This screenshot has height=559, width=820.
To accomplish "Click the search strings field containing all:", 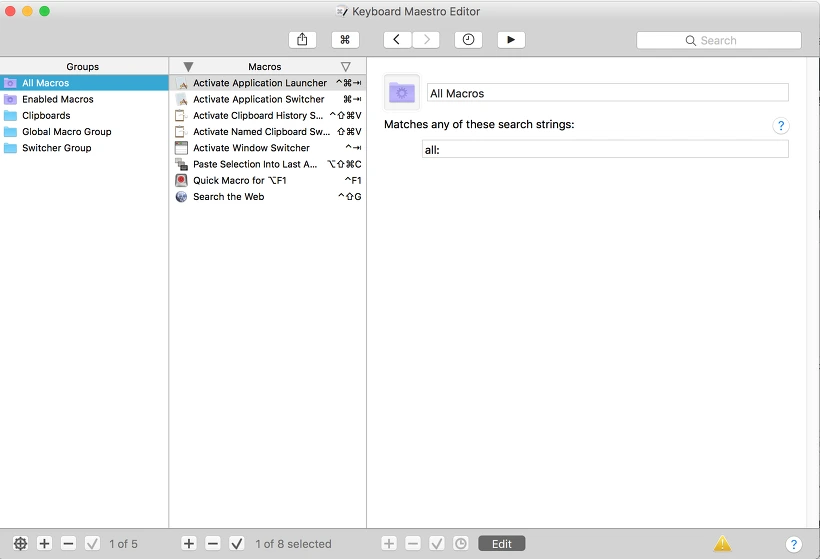I will (605, 150).
